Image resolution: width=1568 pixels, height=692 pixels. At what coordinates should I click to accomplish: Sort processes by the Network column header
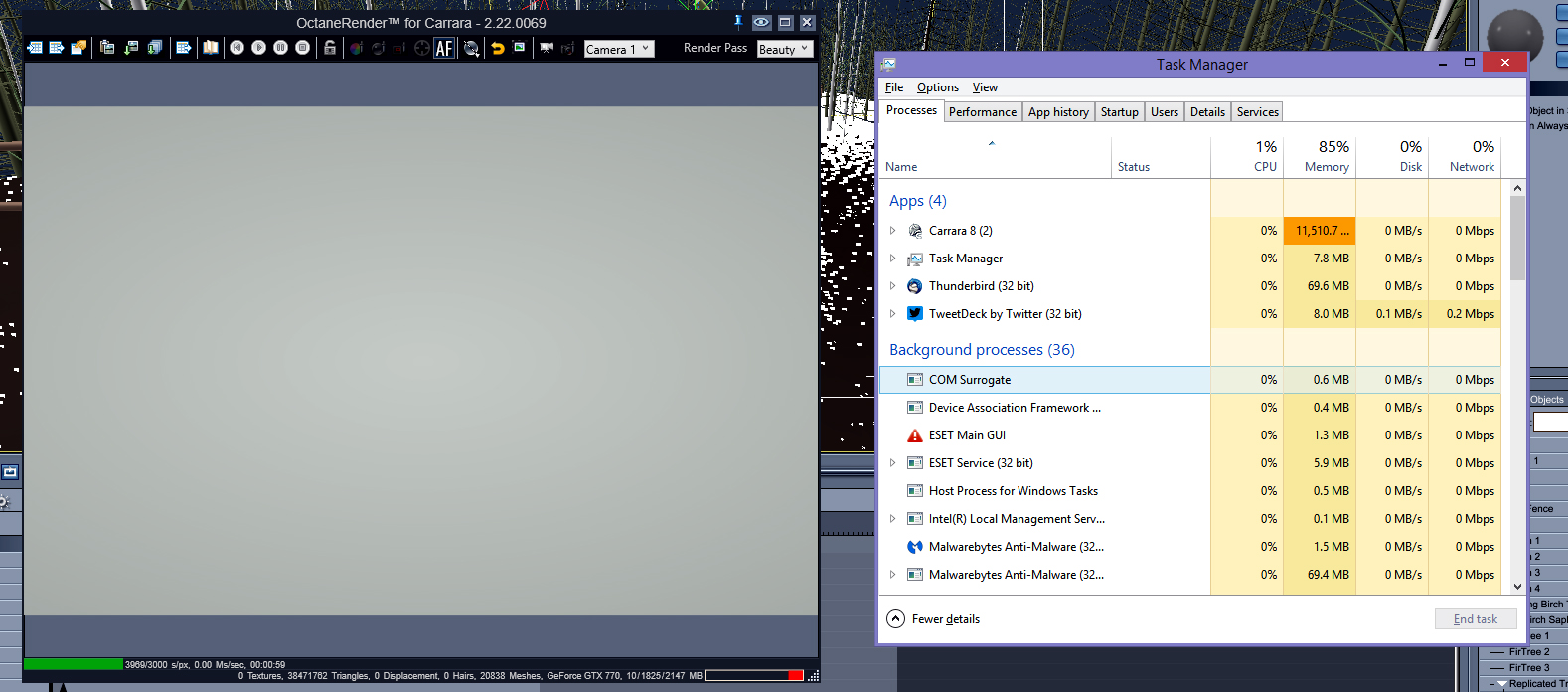[1464, 156]
